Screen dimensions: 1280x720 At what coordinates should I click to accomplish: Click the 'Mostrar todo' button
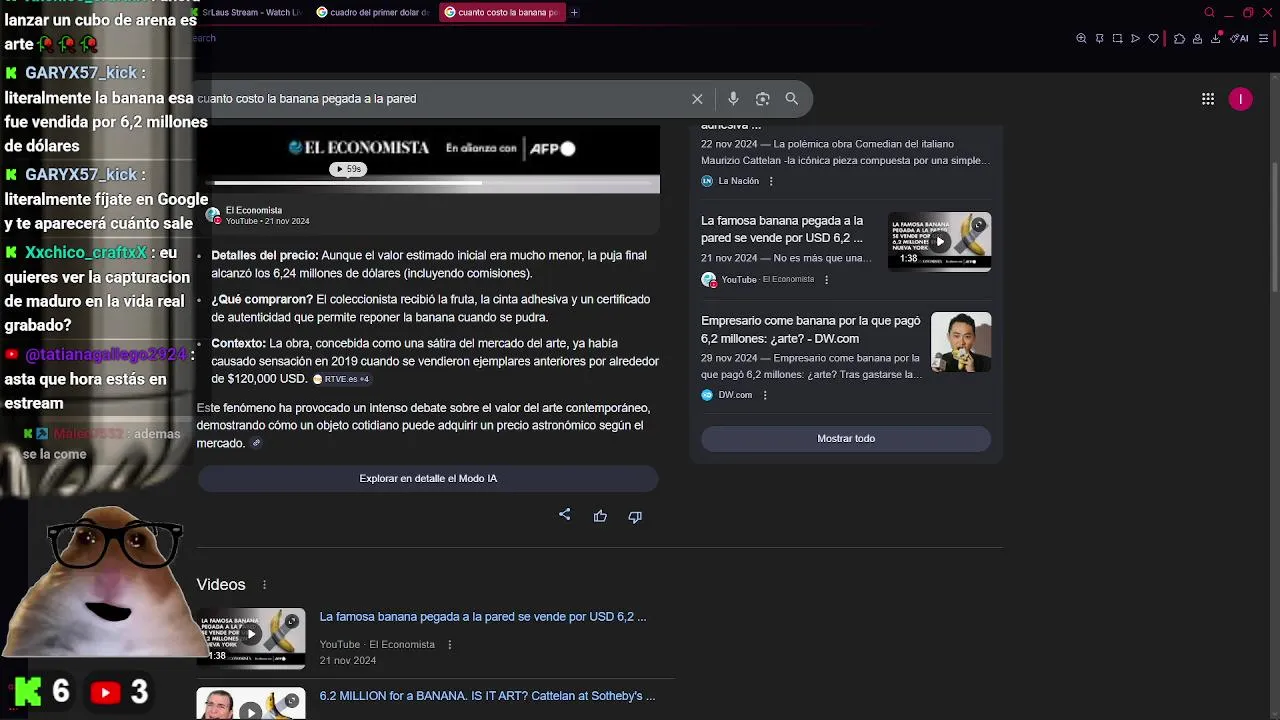click(846, 438)
